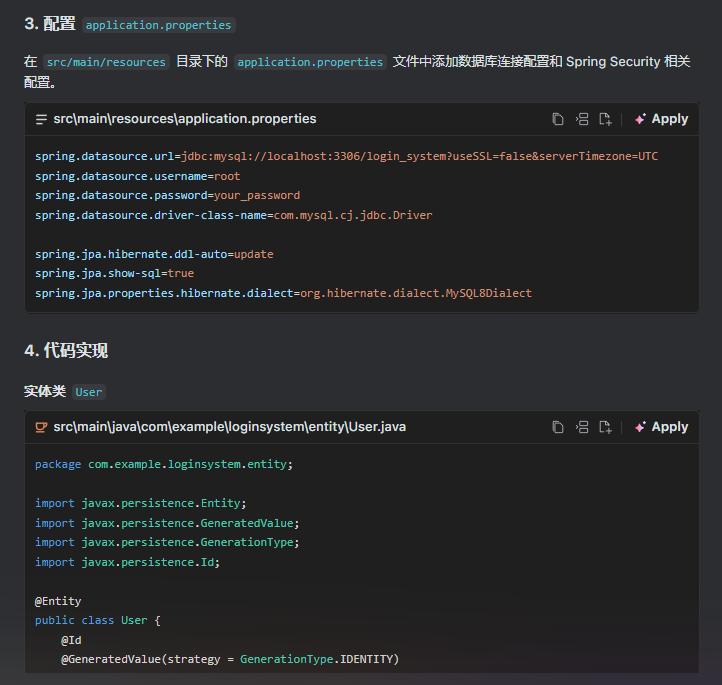Screen dimensions: 722x685
Task: Click the your_password value in code
Action: [256, 196]
